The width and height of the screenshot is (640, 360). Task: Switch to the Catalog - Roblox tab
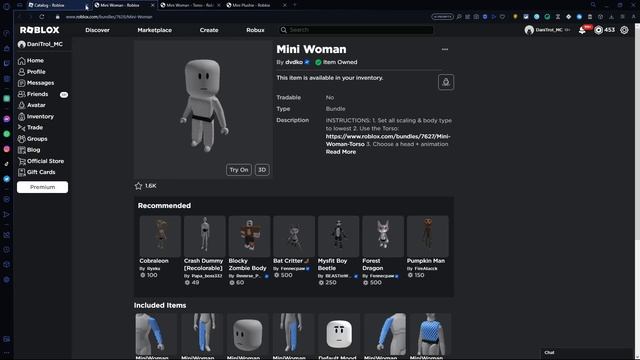coord(57,5)
